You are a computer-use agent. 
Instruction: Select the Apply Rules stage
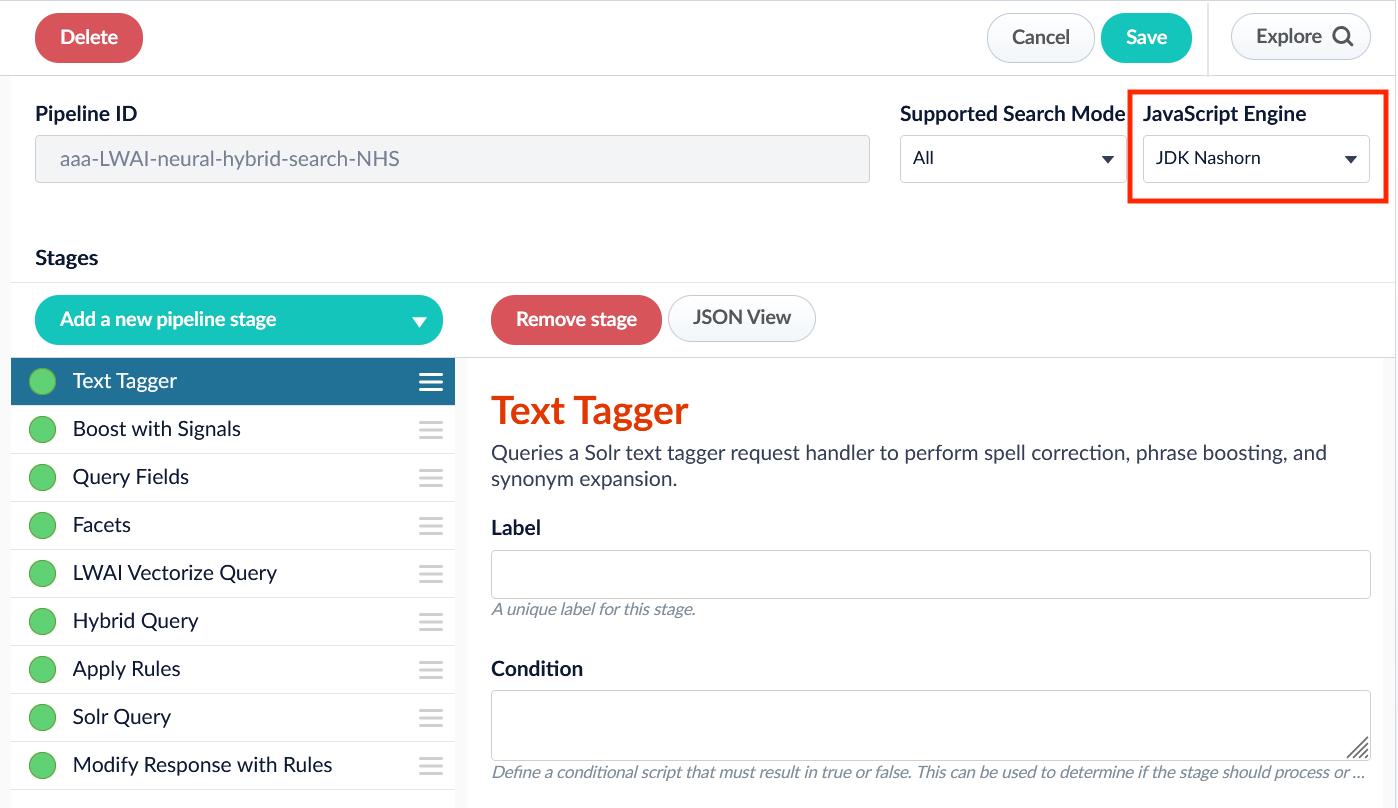coord(233,669)
